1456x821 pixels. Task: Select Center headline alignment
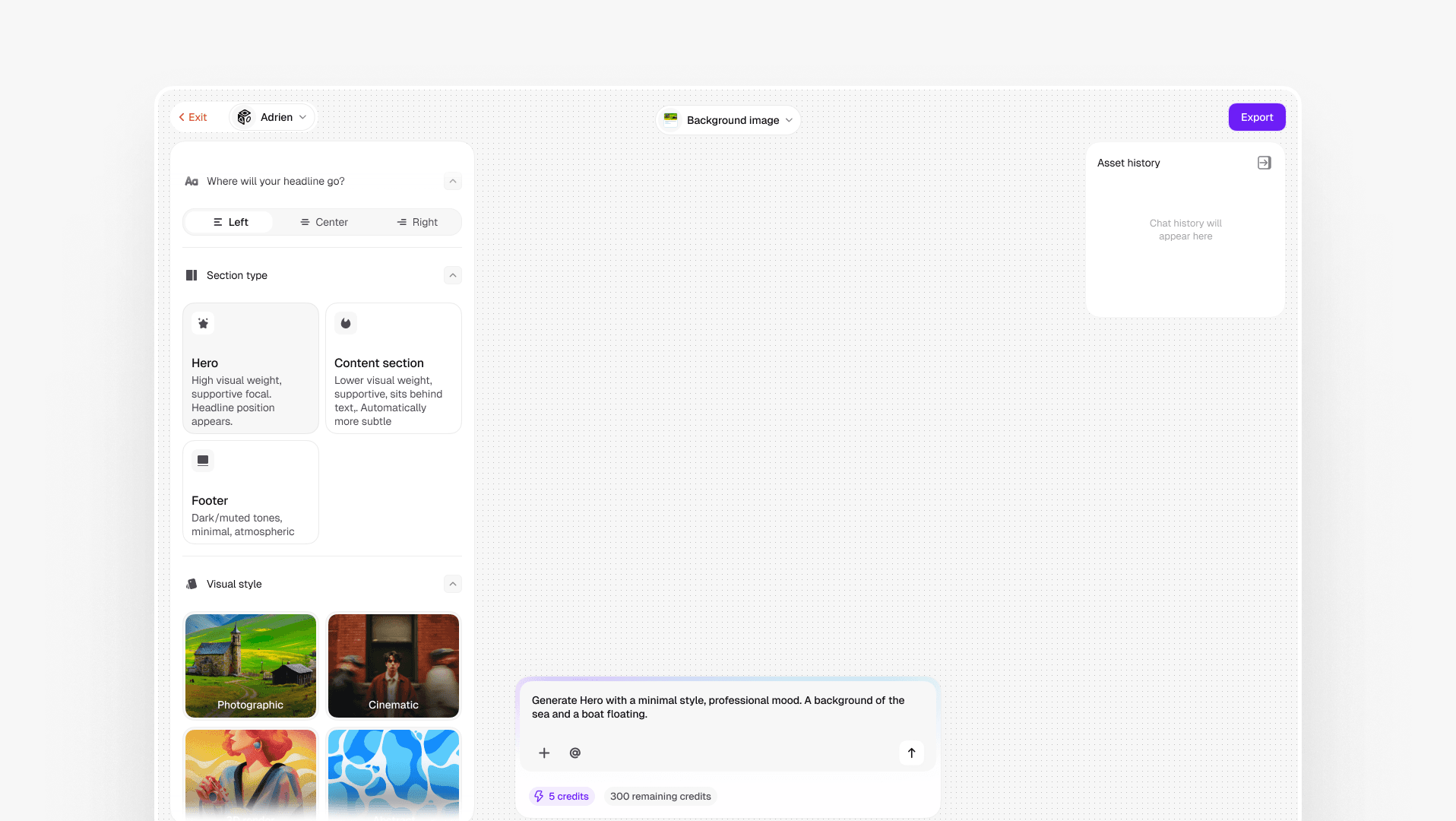point(324,222)
